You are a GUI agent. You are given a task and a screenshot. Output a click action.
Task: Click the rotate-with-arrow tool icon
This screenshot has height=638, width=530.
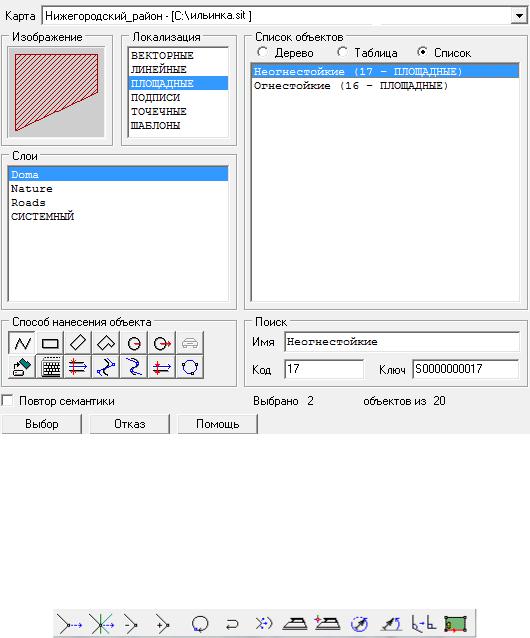coord(391,624)
